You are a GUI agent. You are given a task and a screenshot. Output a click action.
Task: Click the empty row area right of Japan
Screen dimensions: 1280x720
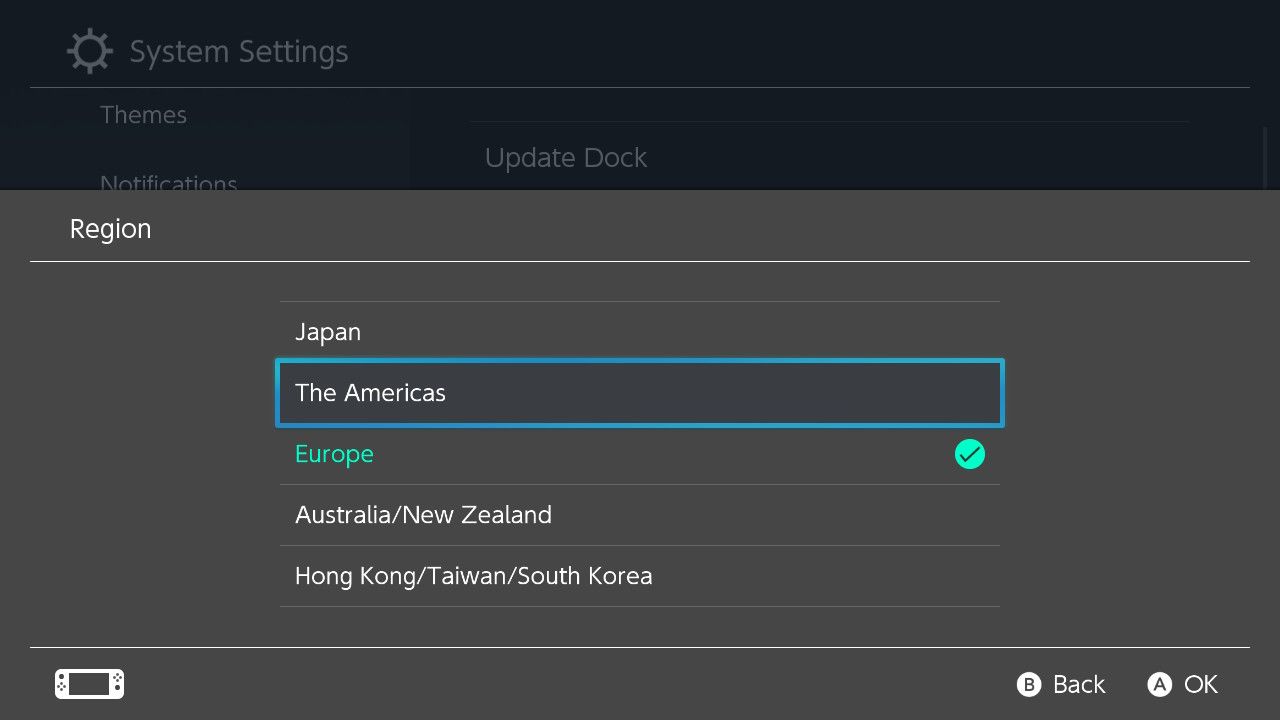(x=680, y=332)
